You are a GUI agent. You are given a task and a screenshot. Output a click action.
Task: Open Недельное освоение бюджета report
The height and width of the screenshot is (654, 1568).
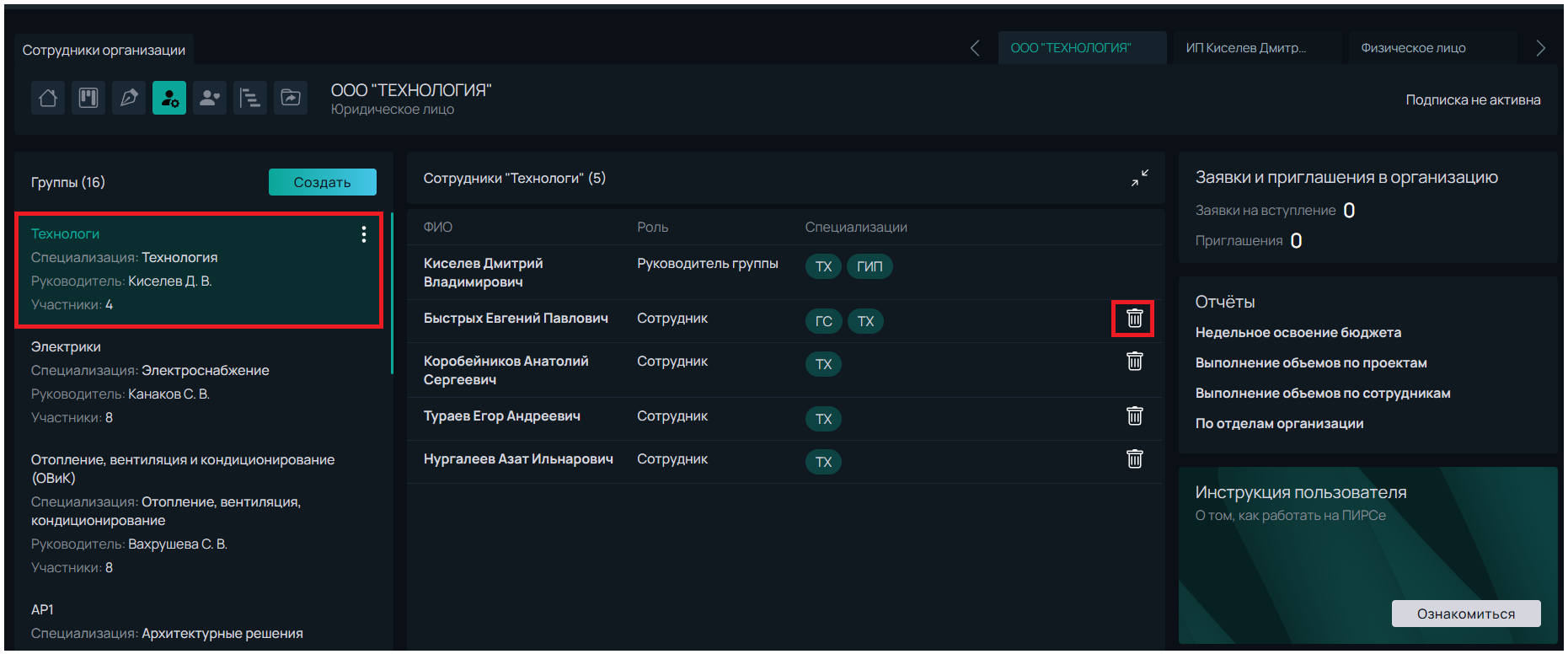tap(1298, 333)
